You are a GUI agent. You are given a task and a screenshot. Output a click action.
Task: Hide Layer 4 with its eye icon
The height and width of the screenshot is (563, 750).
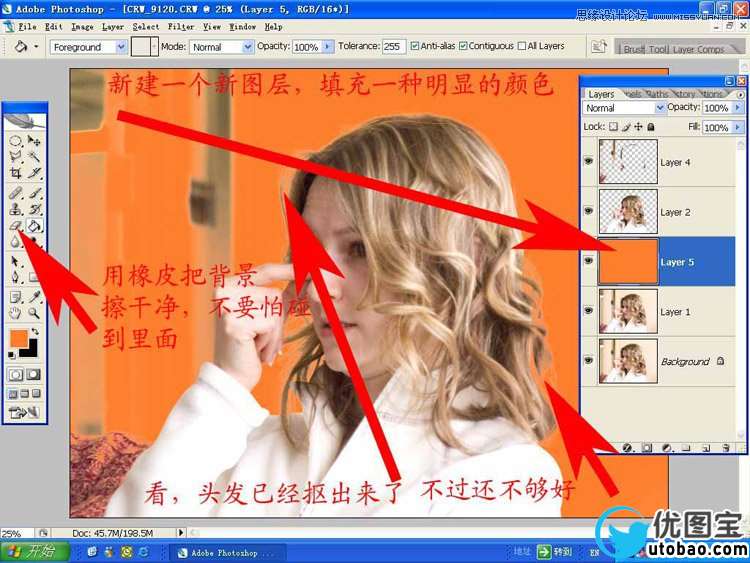589,161
